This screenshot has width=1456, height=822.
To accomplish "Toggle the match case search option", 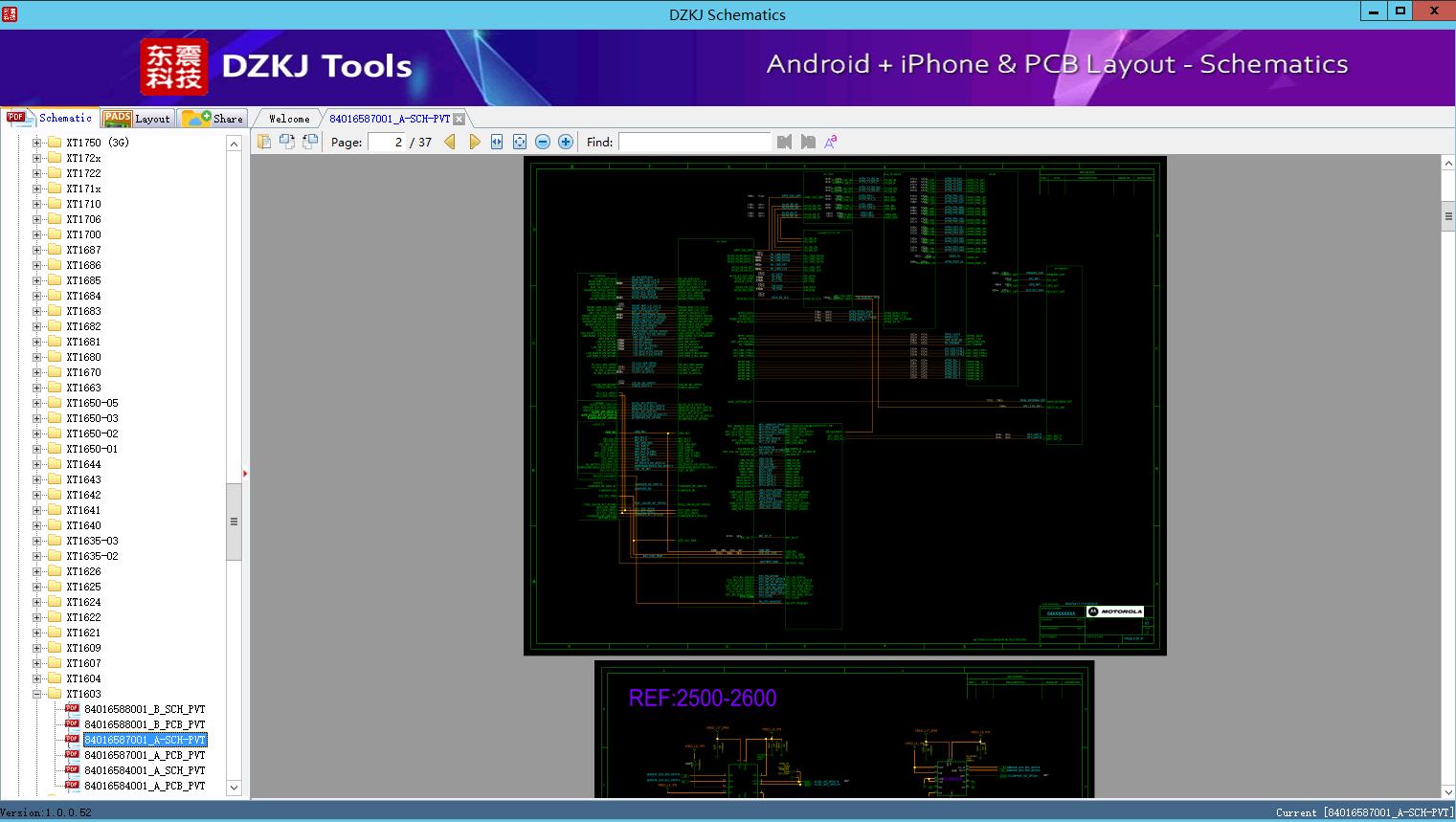I will tap(831, 142).
